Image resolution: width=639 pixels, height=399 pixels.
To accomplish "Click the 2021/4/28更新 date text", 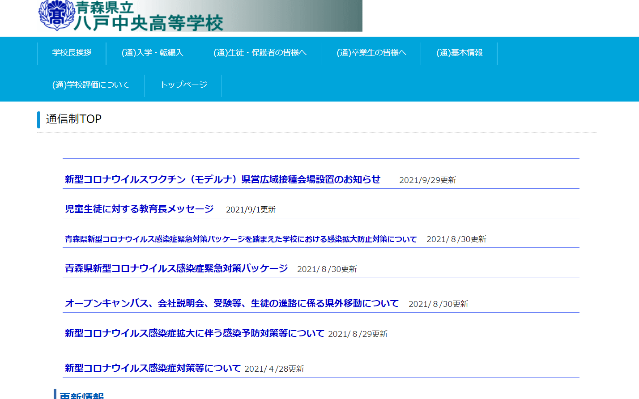I will (x=274, y=369).
